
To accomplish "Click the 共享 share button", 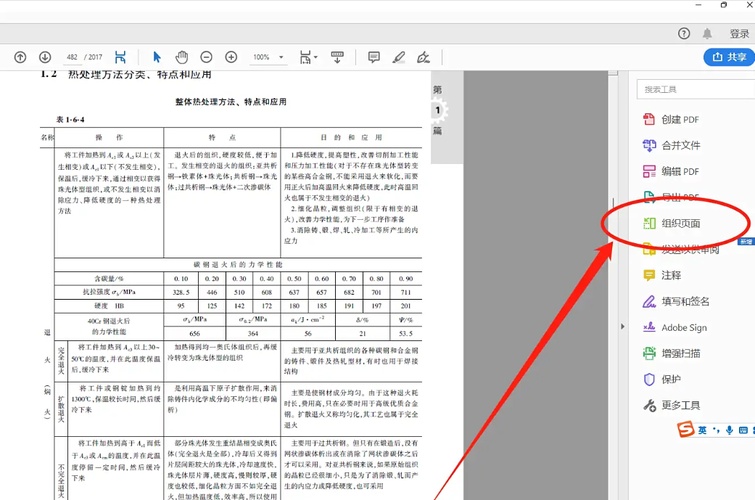I will coord(727,57).
